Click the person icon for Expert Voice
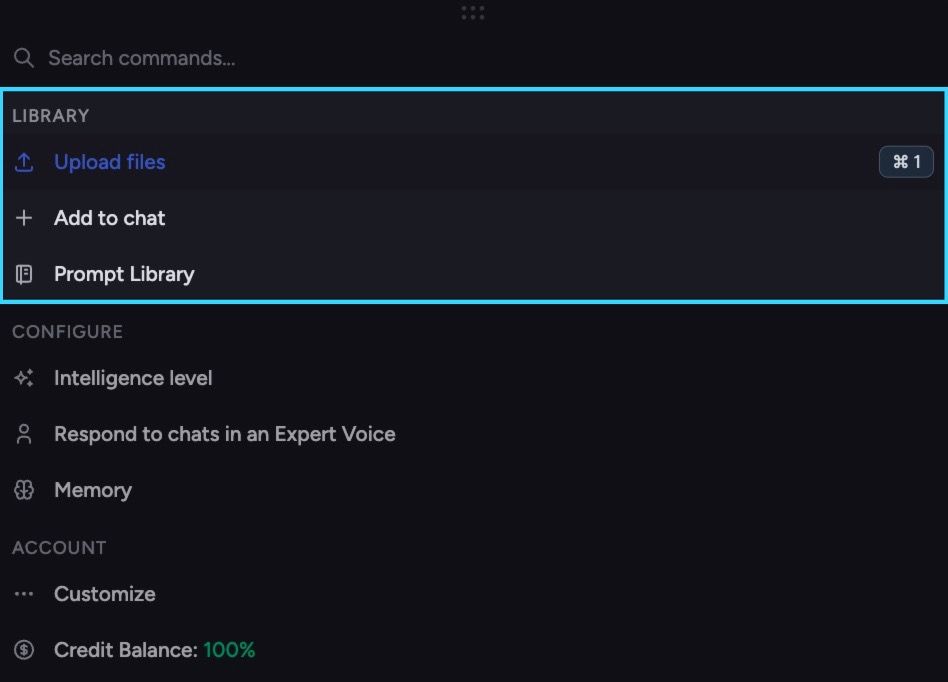 [x=24, y=434]
